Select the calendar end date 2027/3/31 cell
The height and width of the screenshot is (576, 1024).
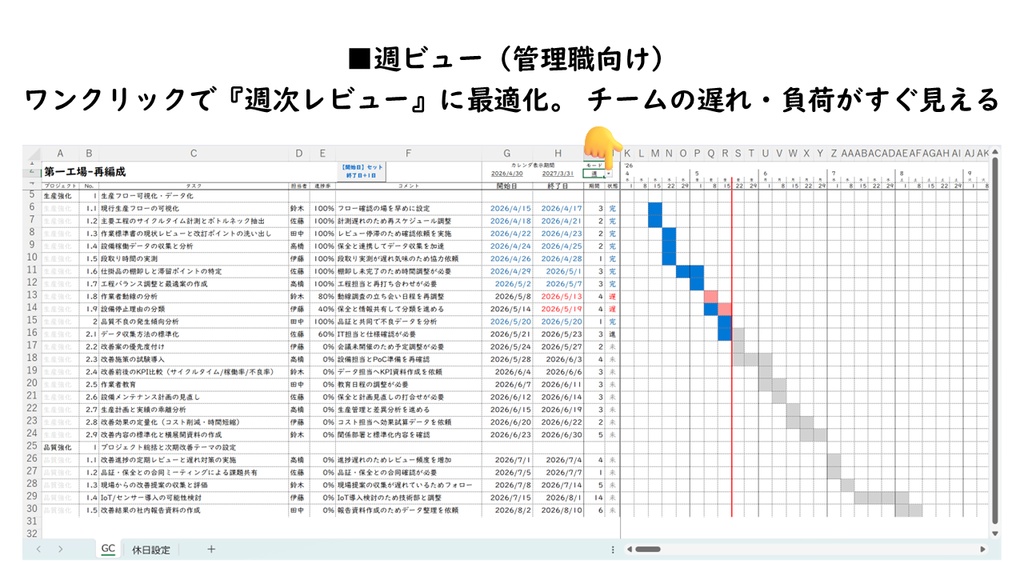(x=558, y=174)
